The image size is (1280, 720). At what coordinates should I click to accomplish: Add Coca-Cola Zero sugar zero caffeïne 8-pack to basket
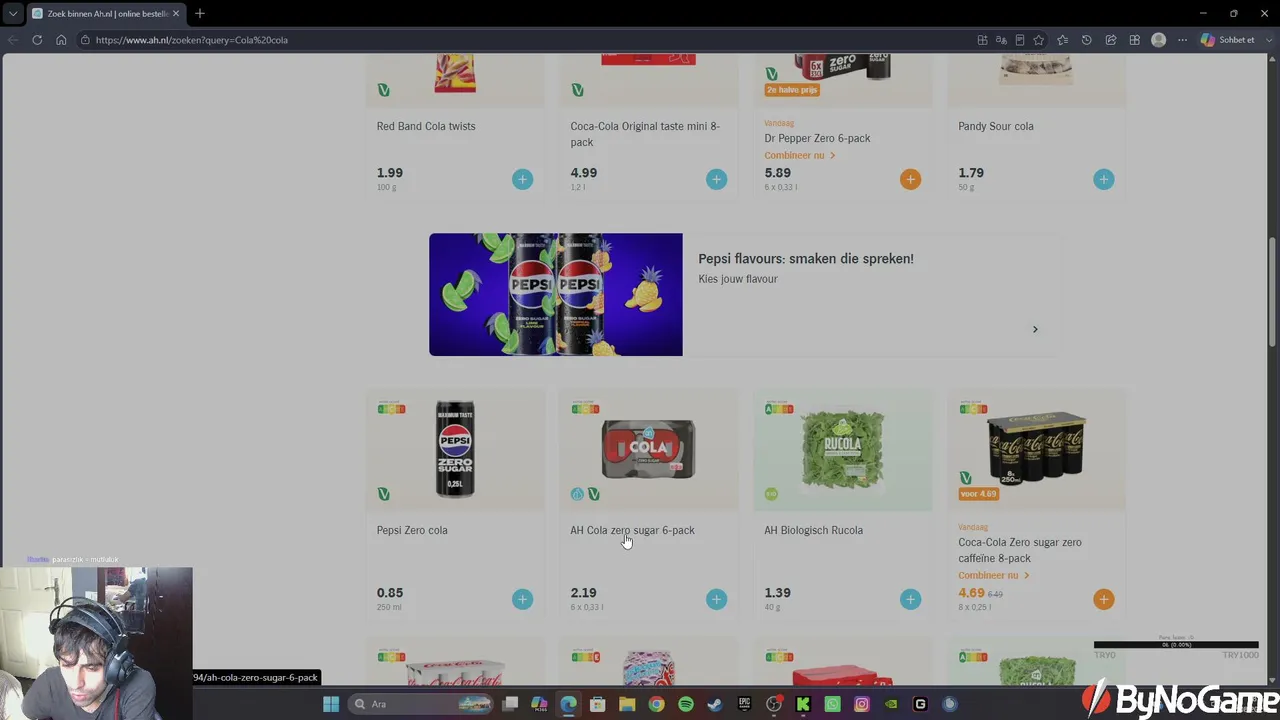[1103, 599]
